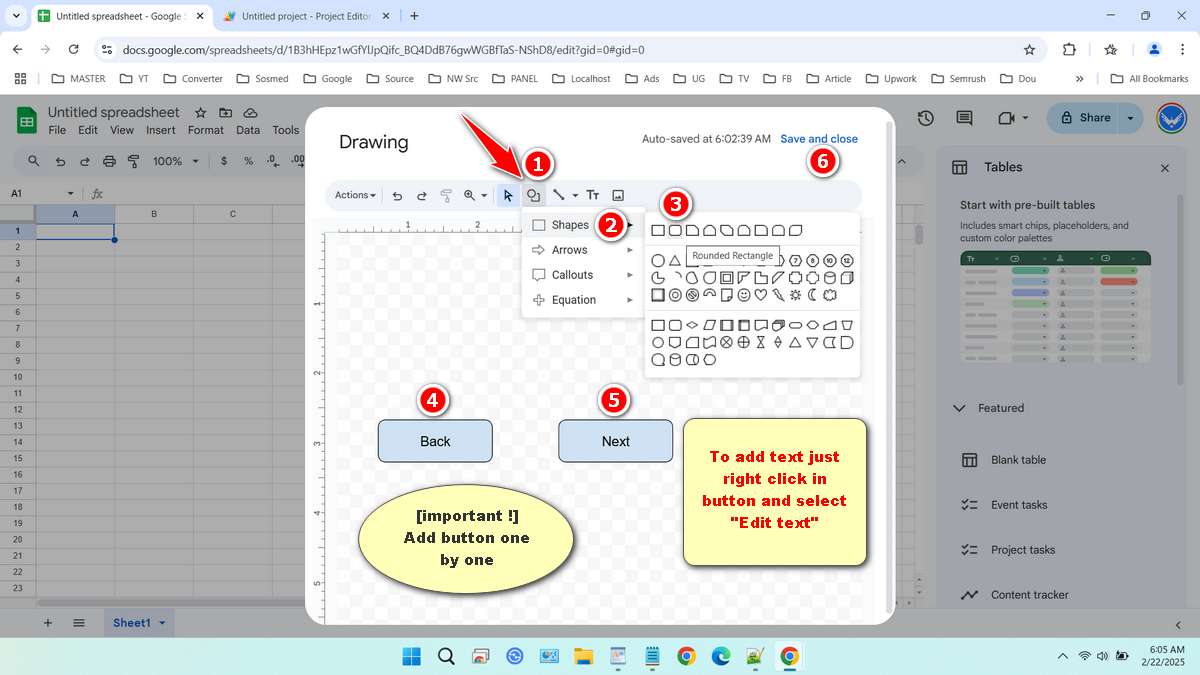
Task: Open the Zoom dropdown arrow
Action: [484, 195]
